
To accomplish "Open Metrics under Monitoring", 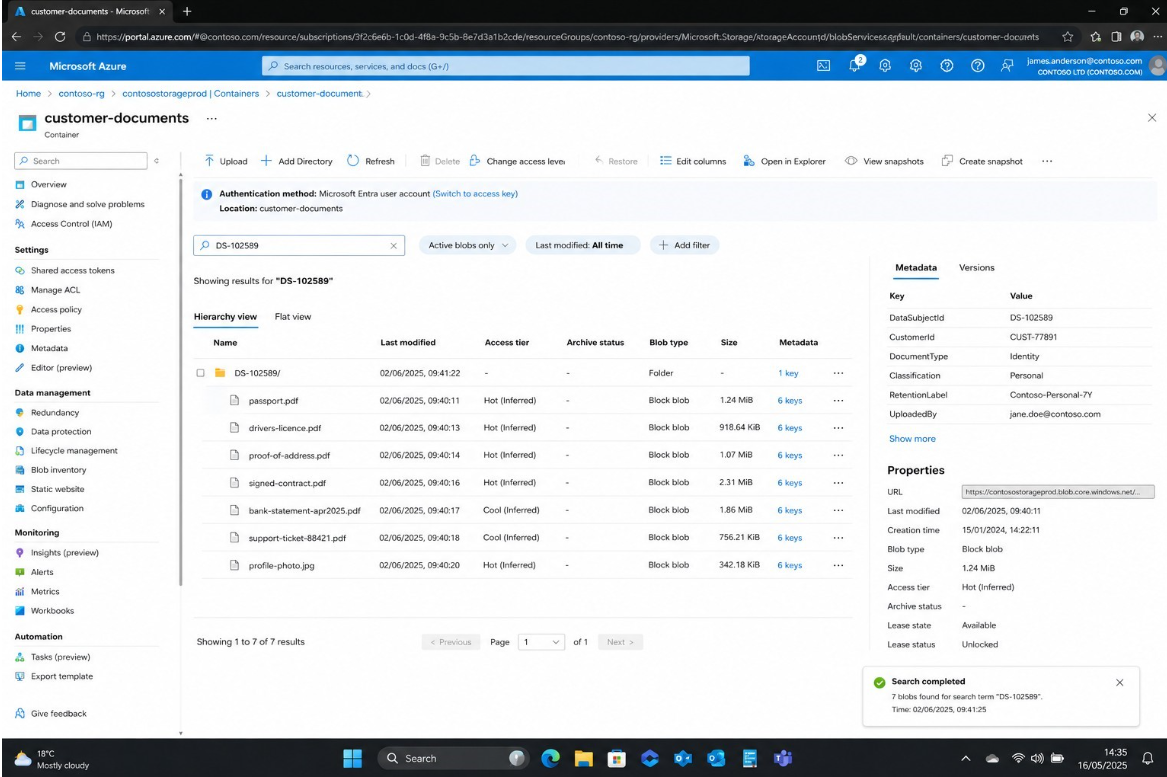I will point(45,591).
